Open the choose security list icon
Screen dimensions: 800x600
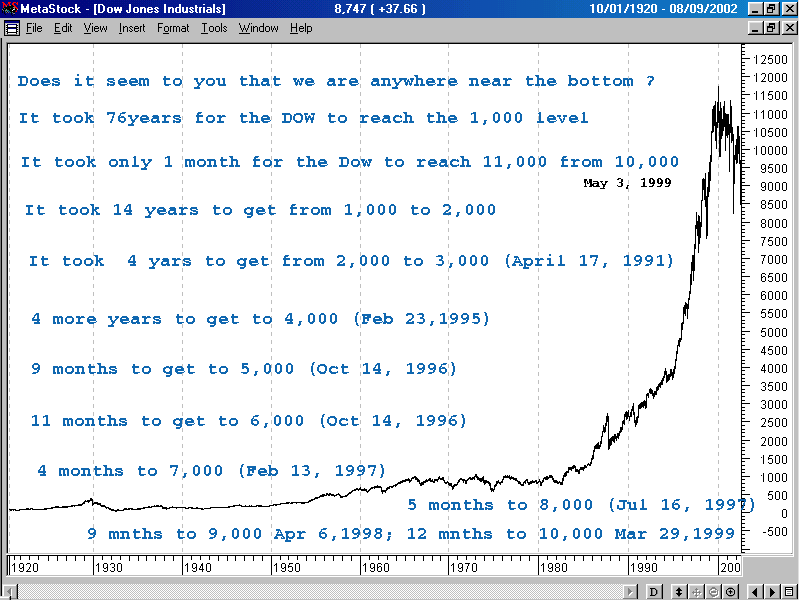[x=789, y=592]
